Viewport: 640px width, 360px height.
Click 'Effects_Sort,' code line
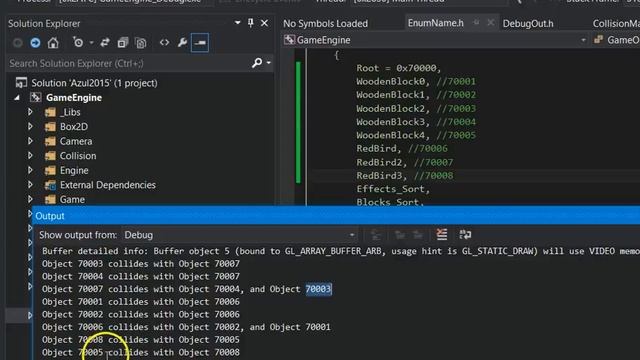coord(393,189)
